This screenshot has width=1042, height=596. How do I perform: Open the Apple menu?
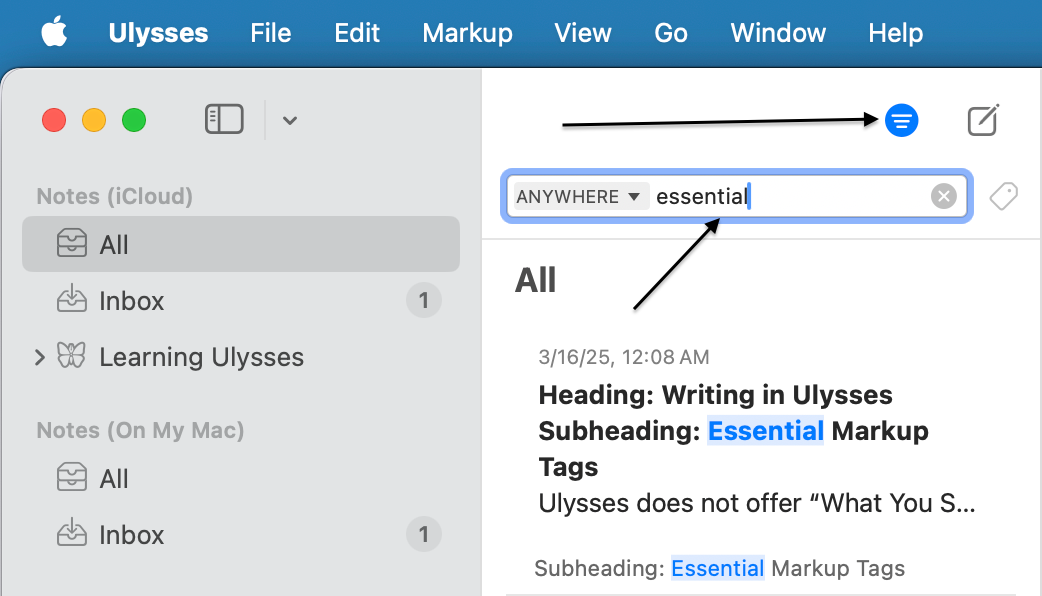click(x=54, y=33)
